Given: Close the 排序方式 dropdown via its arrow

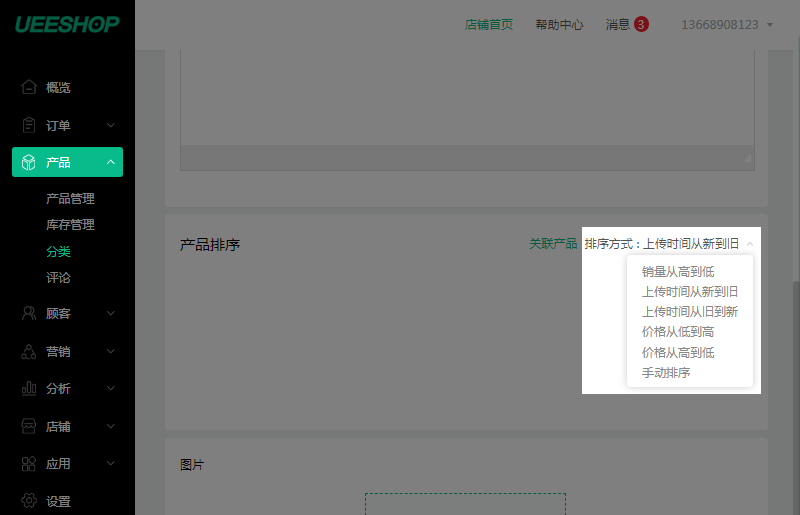Looking at the screenshot, I should [x=749, y=244].
